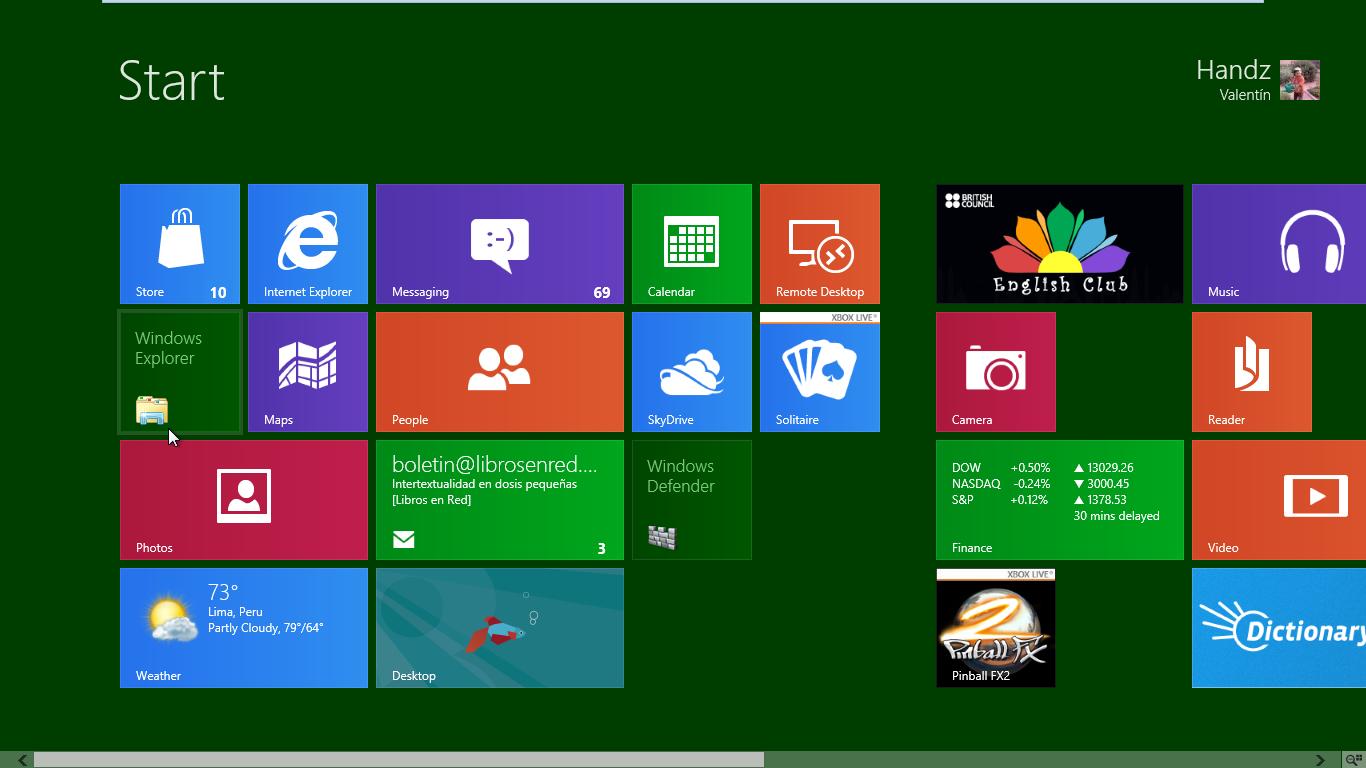Open the boletin@librosenred Mail tile
Viewport: 1366px width, 768px height.
click(500, 500)
